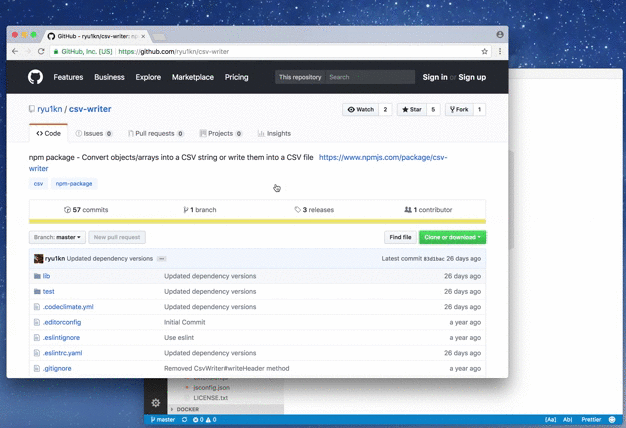Click the New pull request button
This screenshot has width=626, height=428.
[x=117, y=237]
